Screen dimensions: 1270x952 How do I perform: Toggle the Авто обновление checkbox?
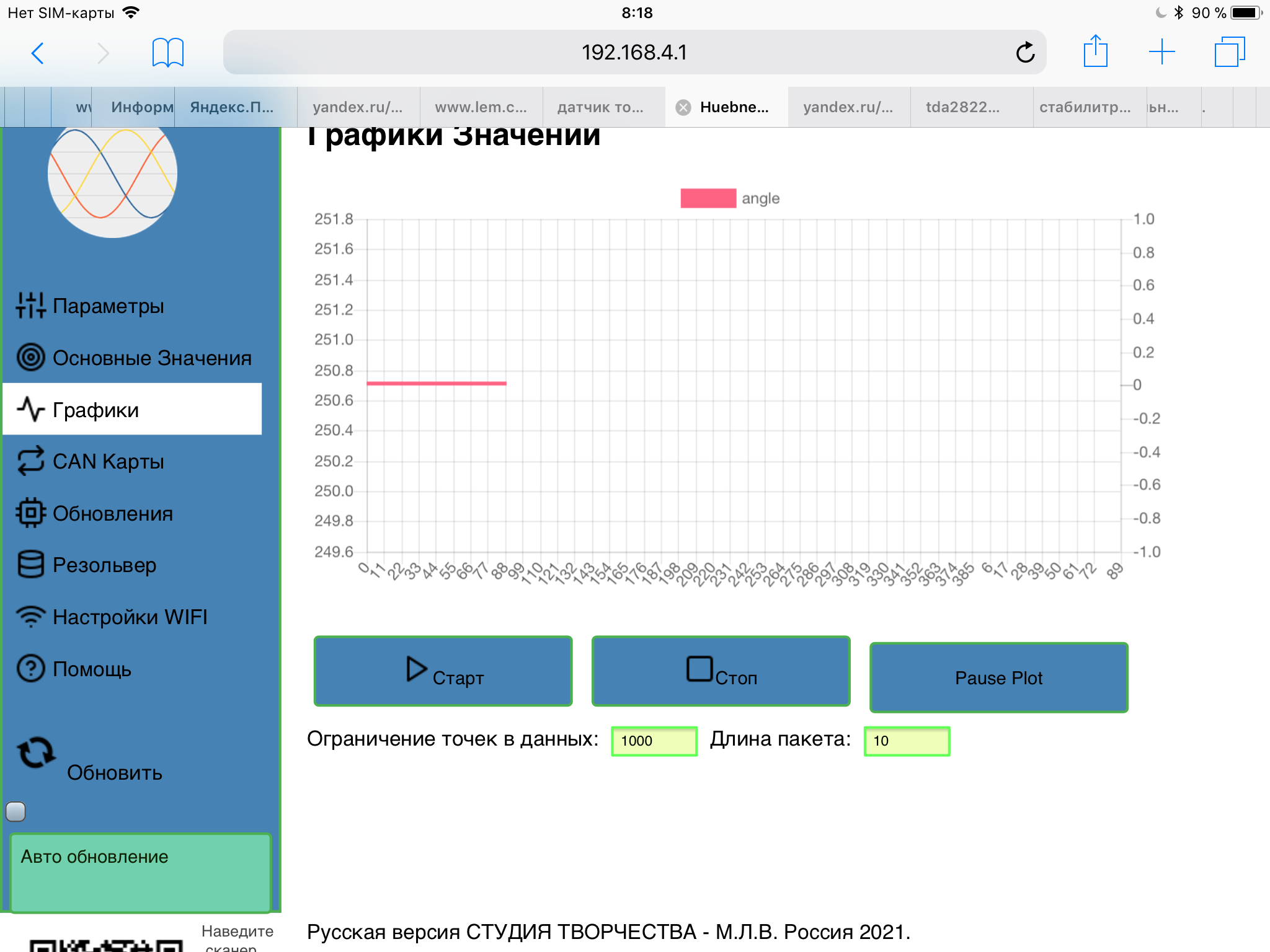(16, 811)
